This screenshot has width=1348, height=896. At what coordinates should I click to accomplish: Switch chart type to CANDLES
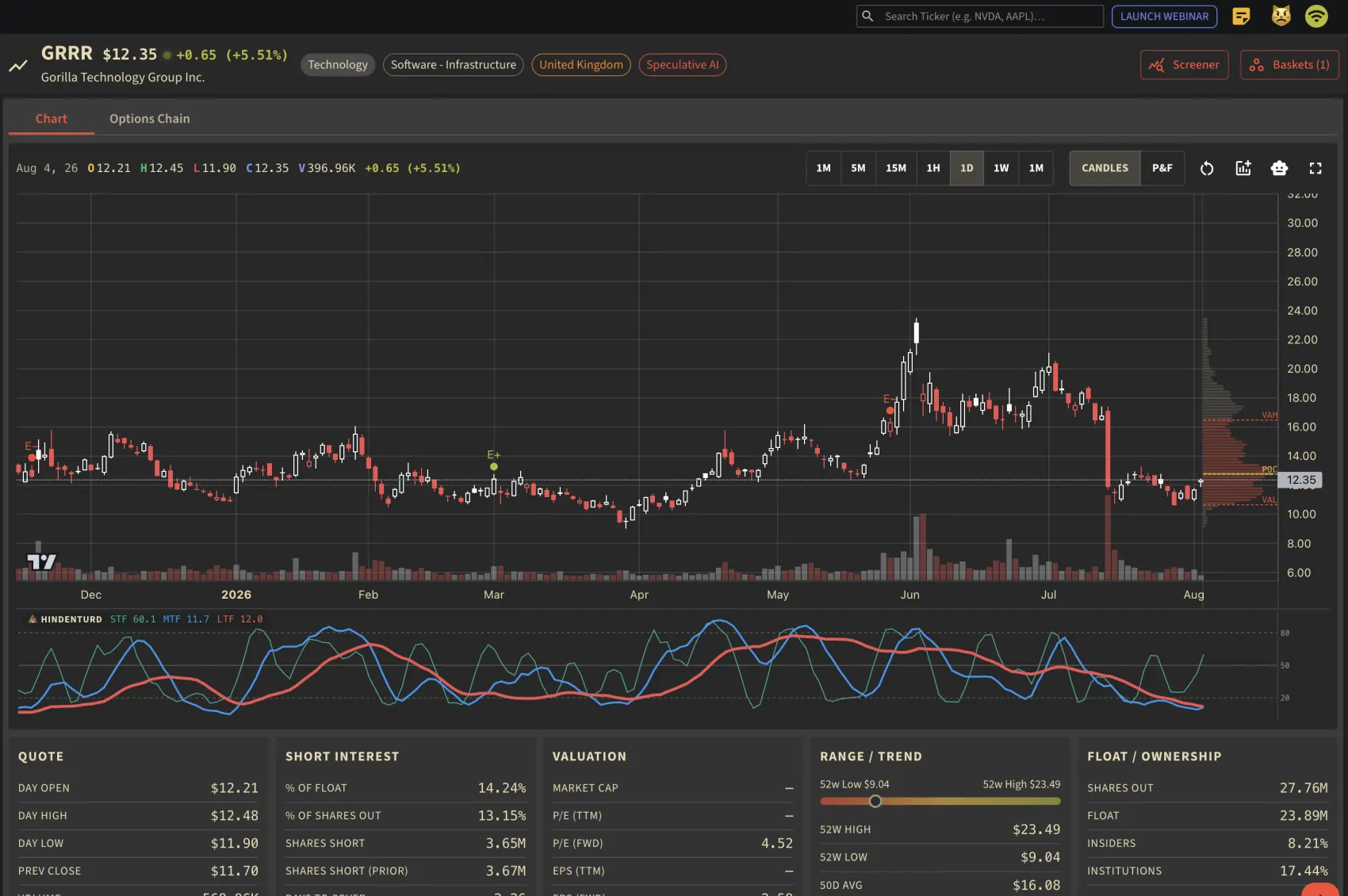1105,168
